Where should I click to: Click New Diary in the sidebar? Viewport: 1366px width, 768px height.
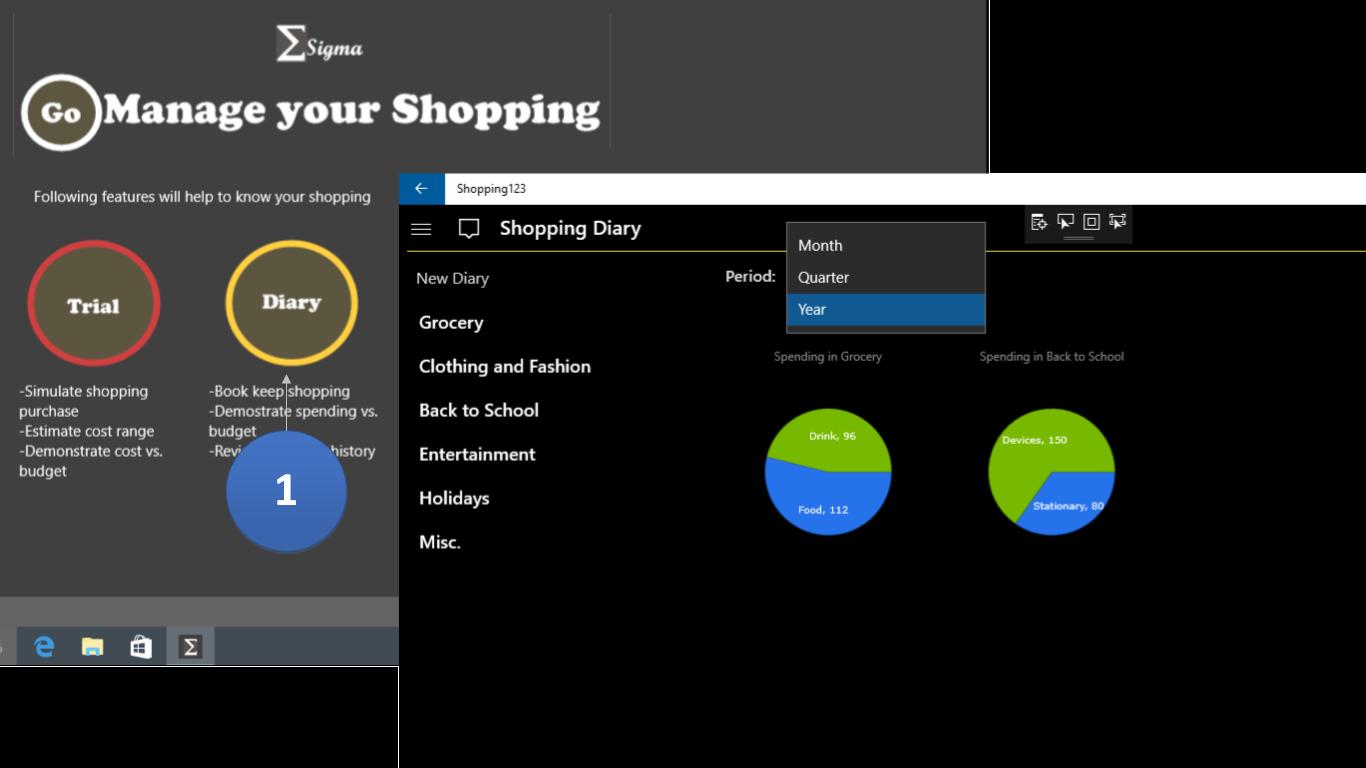453,278
